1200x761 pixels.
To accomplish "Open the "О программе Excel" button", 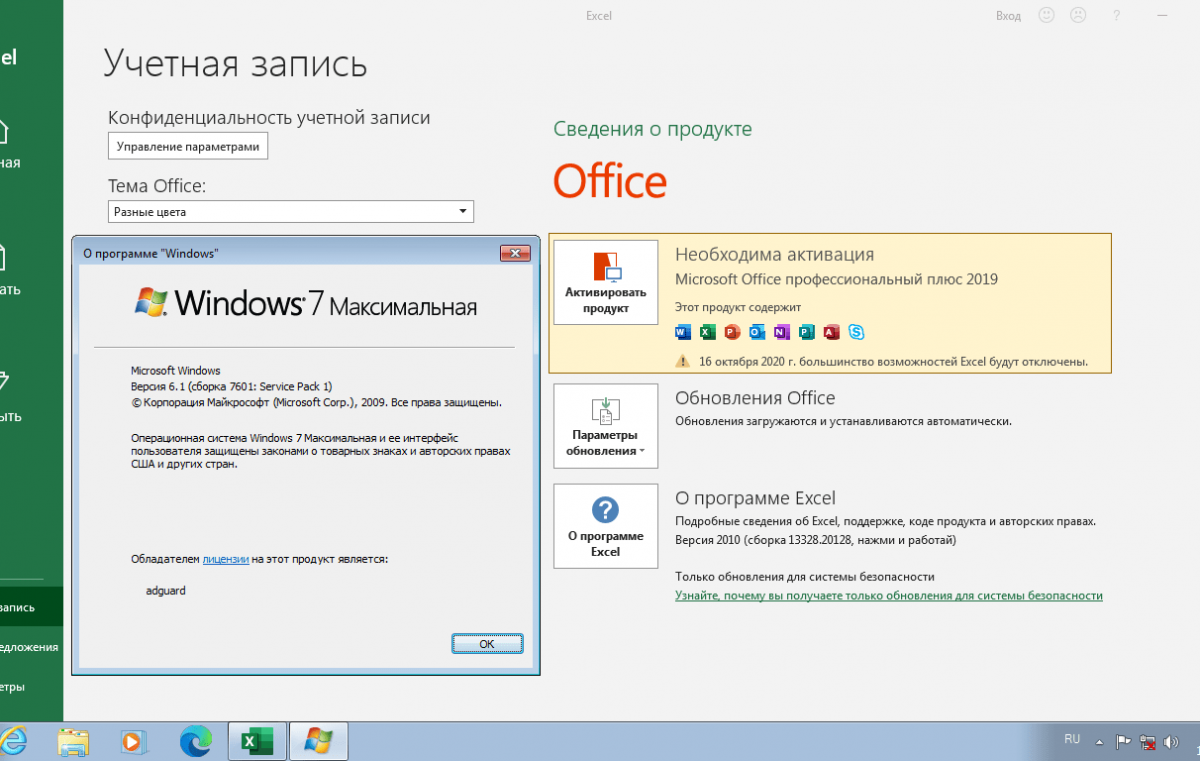I will 606,526.
